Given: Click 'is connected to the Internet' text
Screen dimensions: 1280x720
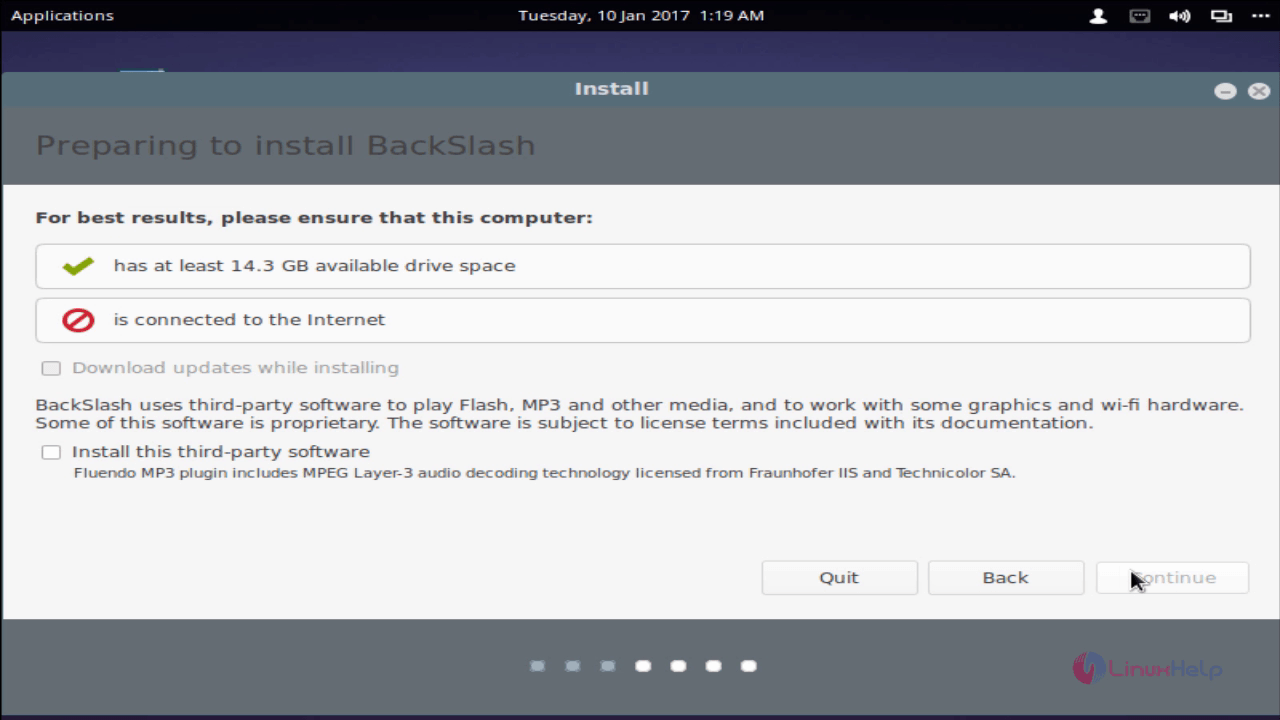Looking at the screenshot, I should click(x=249, y=320).
